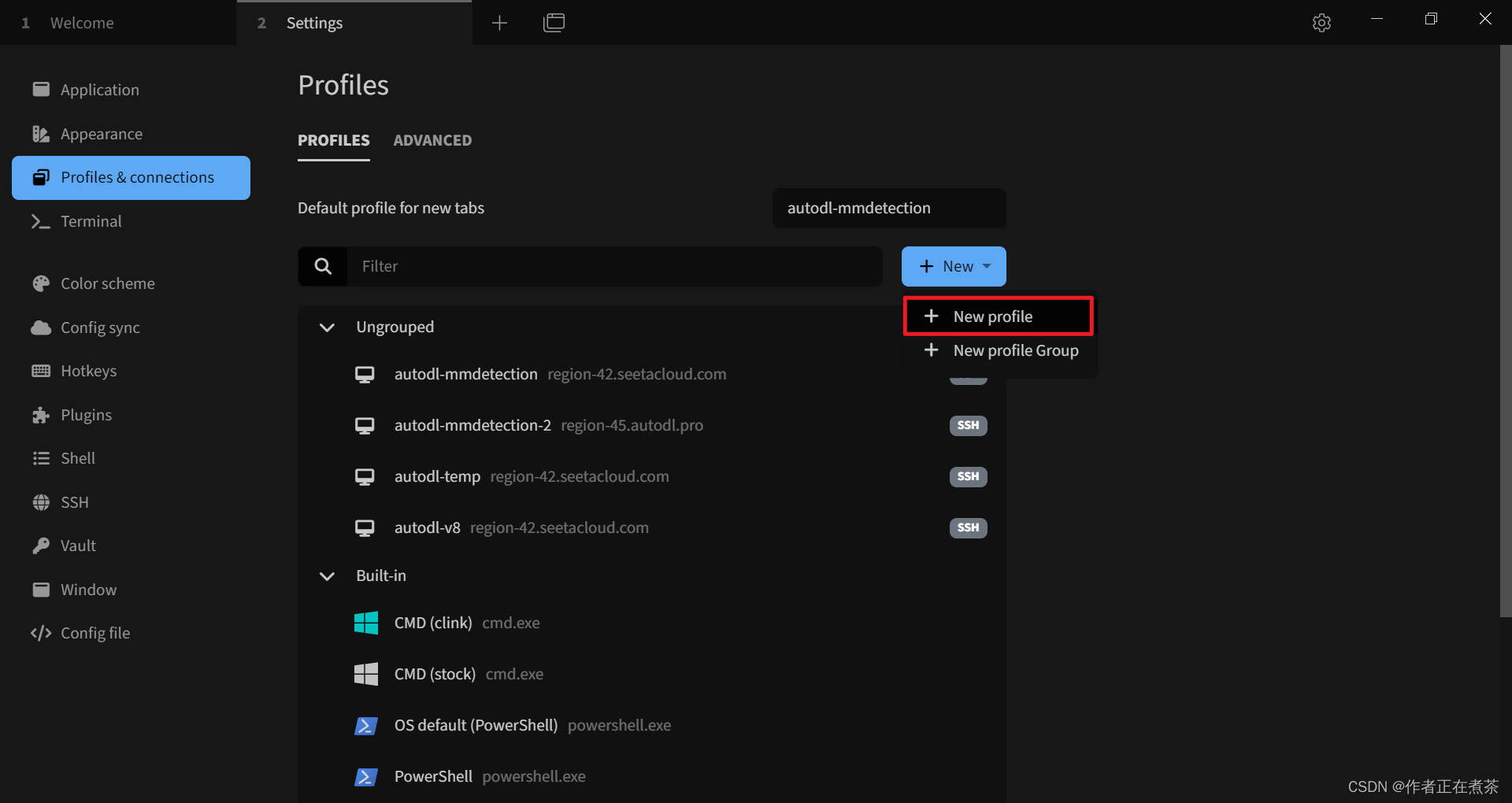Select the PowerShell powershell.exe profile

pyautogui.click(x=652, y=776)
